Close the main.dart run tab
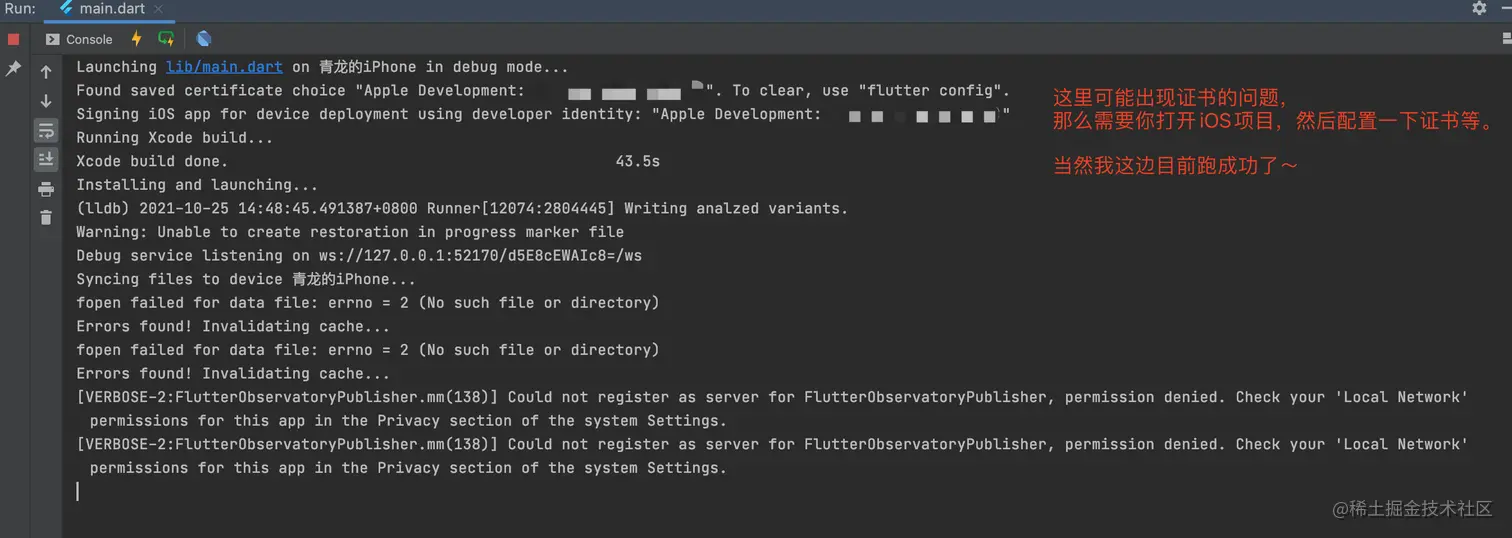The image size is (1512, 538). click(x=160, y=9)
